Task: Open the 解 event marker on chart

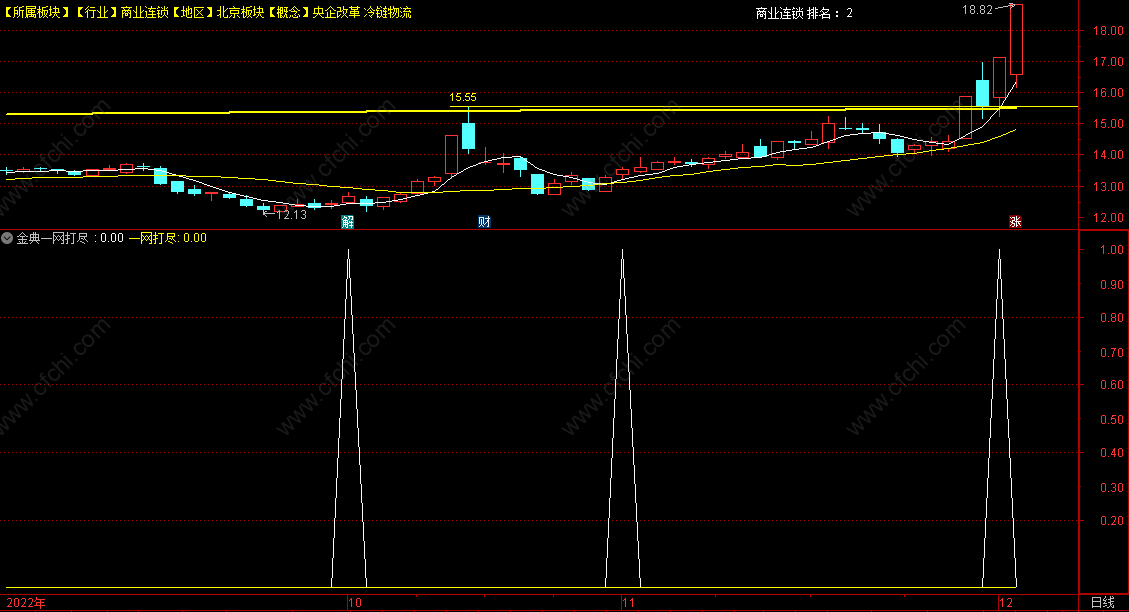Action: coord(348,222)
